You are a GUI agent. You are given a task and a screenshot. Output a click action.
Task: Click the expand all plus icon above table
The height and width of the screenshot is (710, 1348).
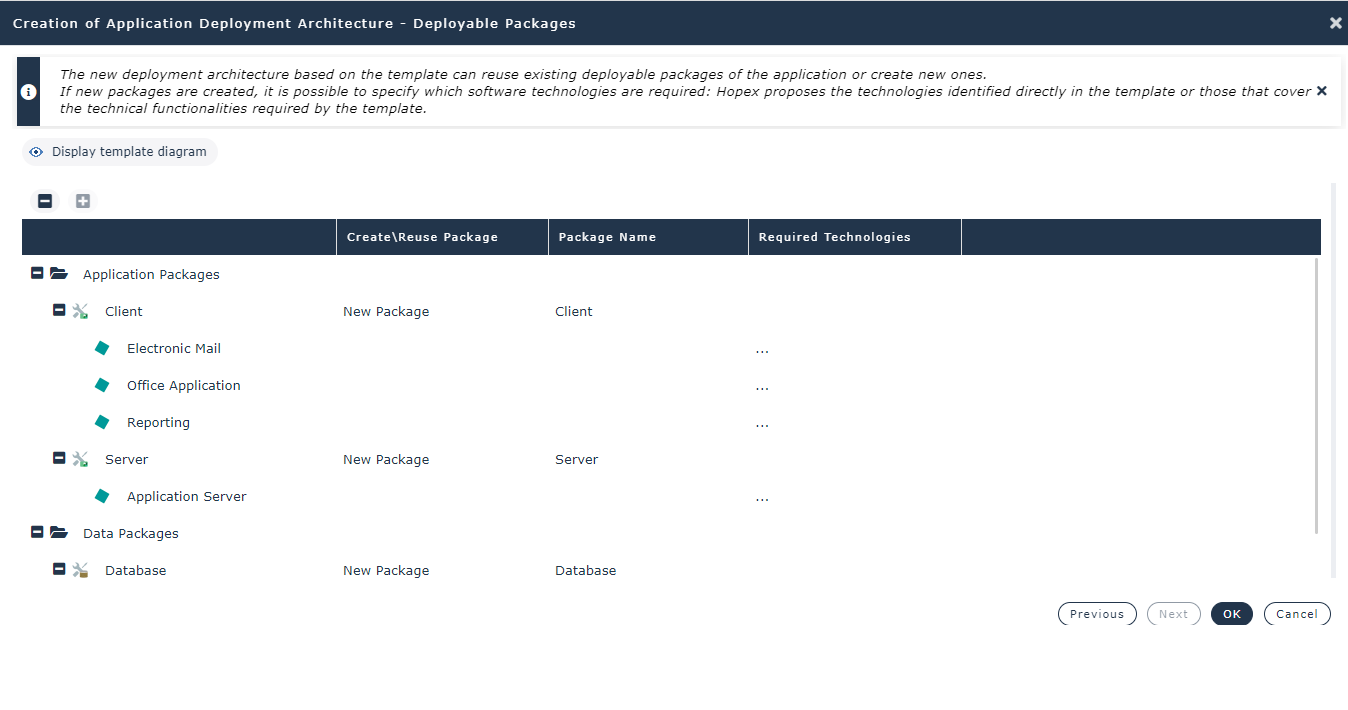[x=83, y=201]
